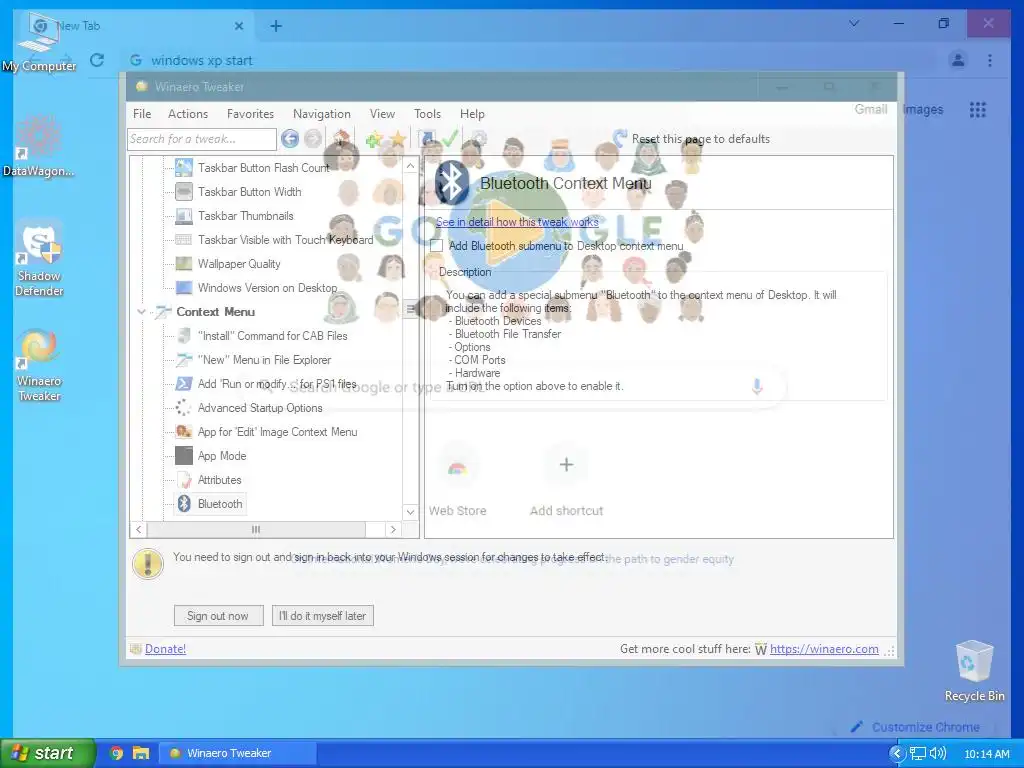The width and height of the screenshot is (1024, 768).
Task: Open the Google apps grid in Chrome
Action: click(978, 110)
